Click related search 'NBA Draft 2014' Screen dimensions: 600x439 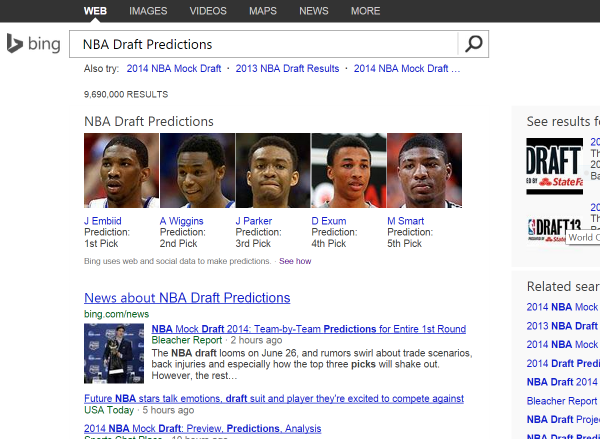pyautogui.click(x=563, y=382)
